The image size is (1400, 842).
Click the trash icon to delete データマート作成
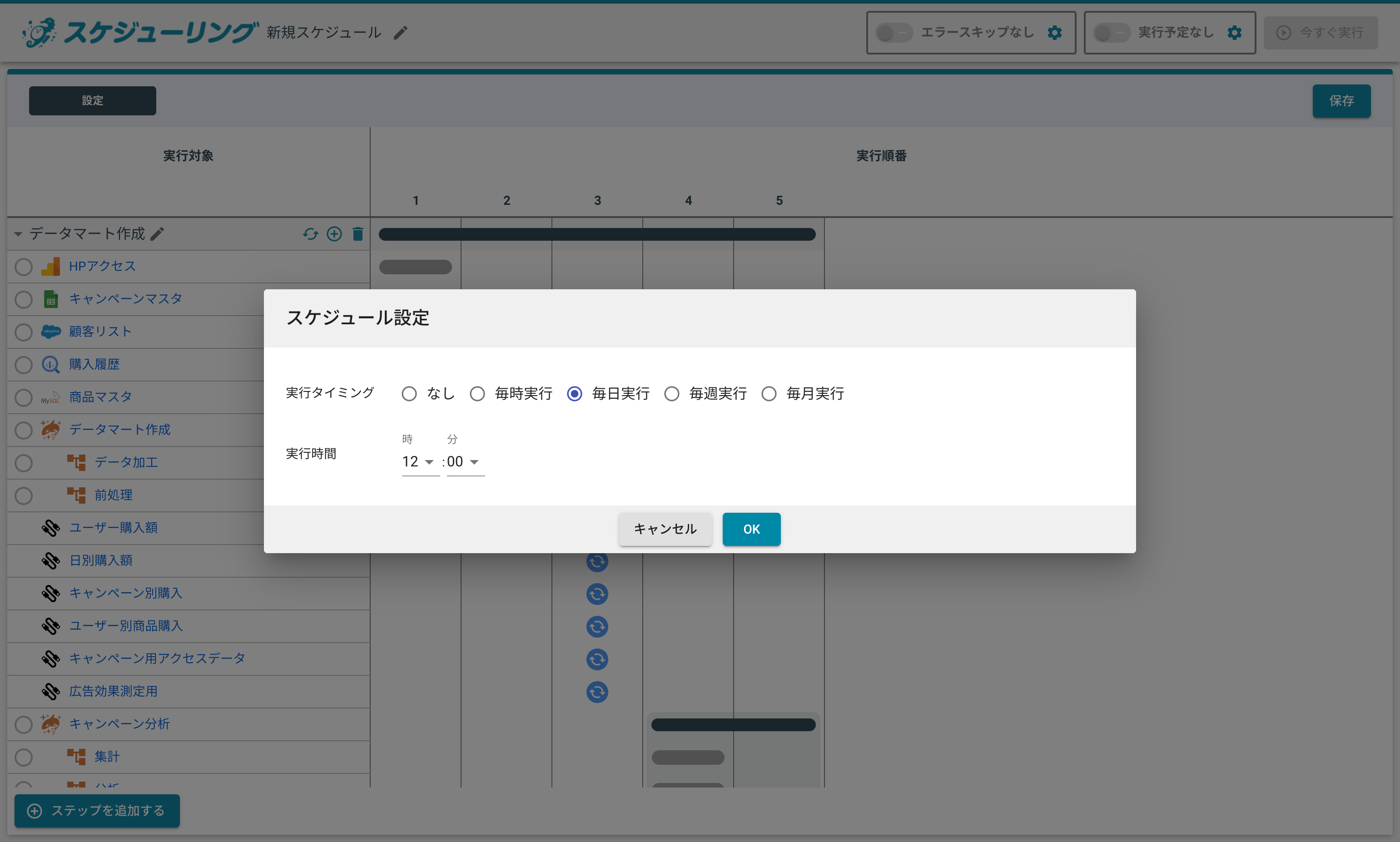pyautogui.click(x=358, y=234)
